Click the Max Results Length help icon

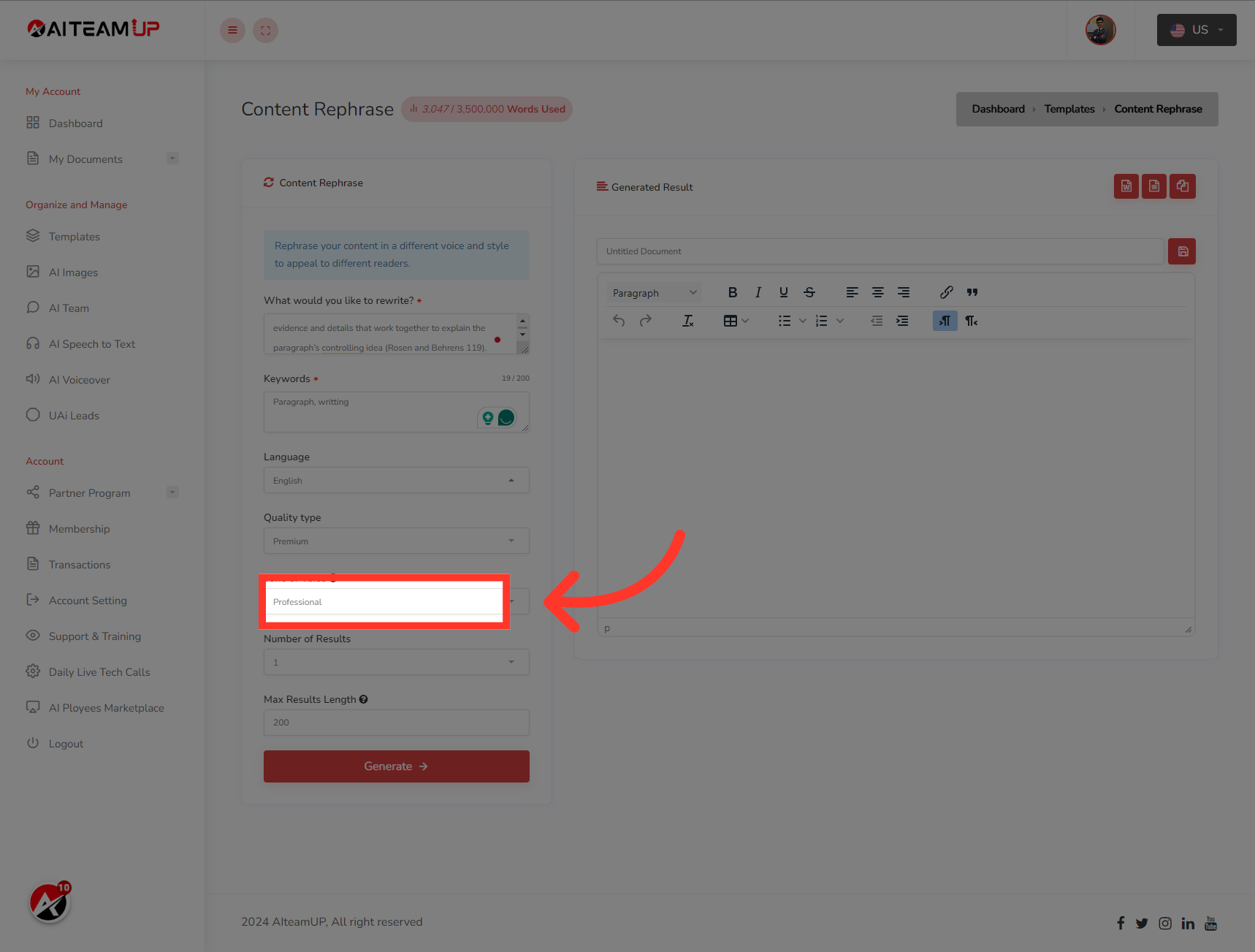tap(364, 699)
